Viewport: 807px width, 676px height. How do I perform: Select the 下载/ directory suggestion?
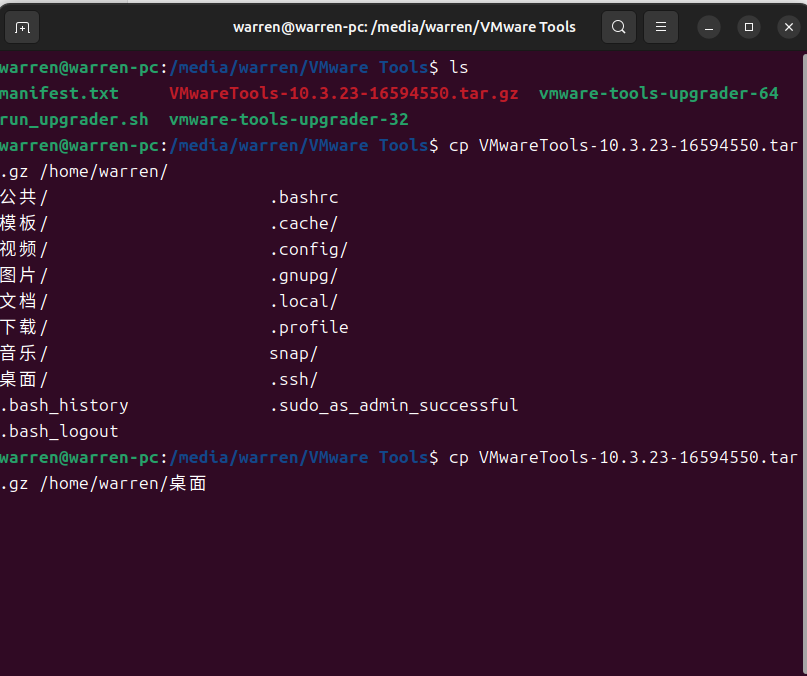pos(24,327)
